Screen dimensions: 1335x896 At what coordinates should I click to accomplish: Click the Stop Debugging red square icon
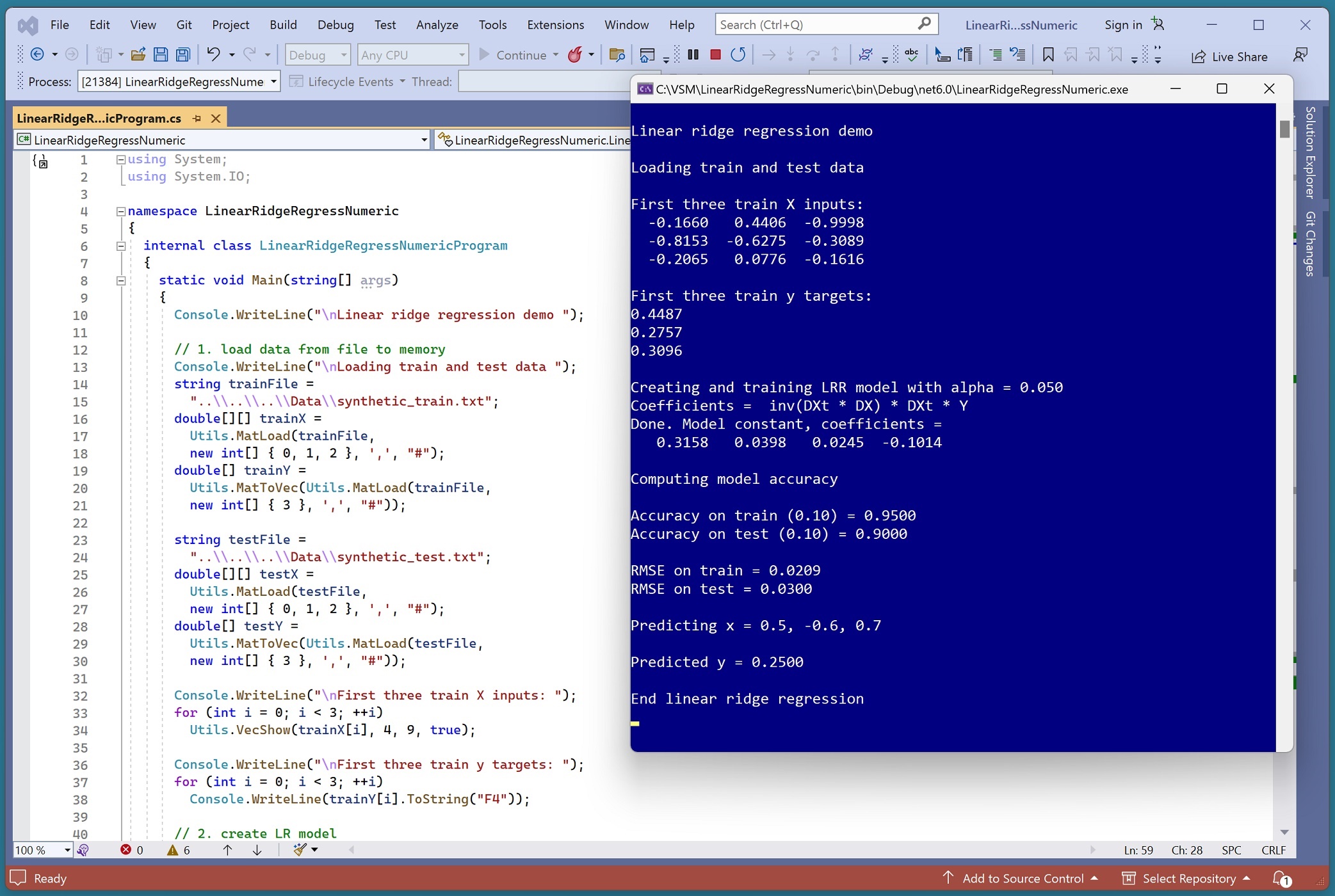[715, 54]
